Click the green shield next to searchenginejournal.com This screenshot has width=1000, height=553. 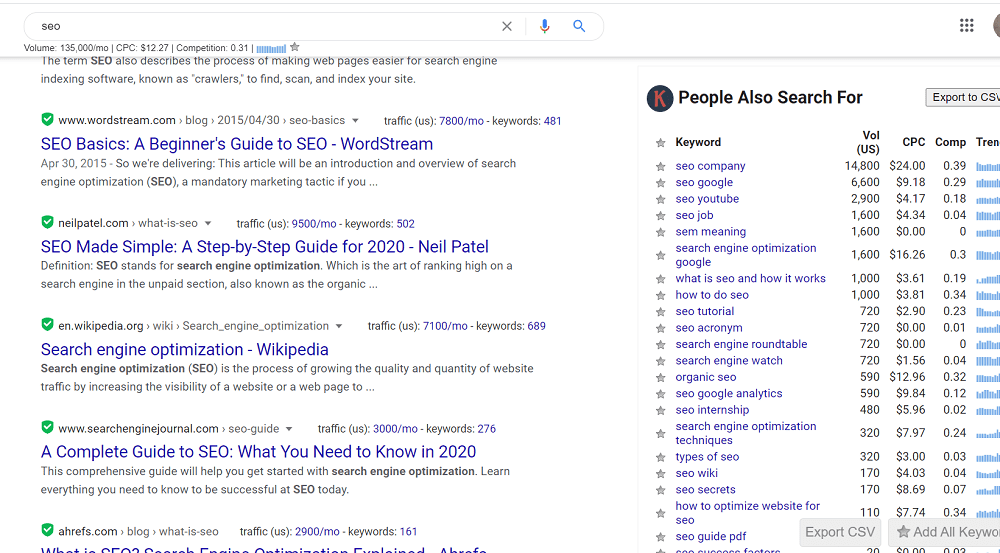click(47, 427)
